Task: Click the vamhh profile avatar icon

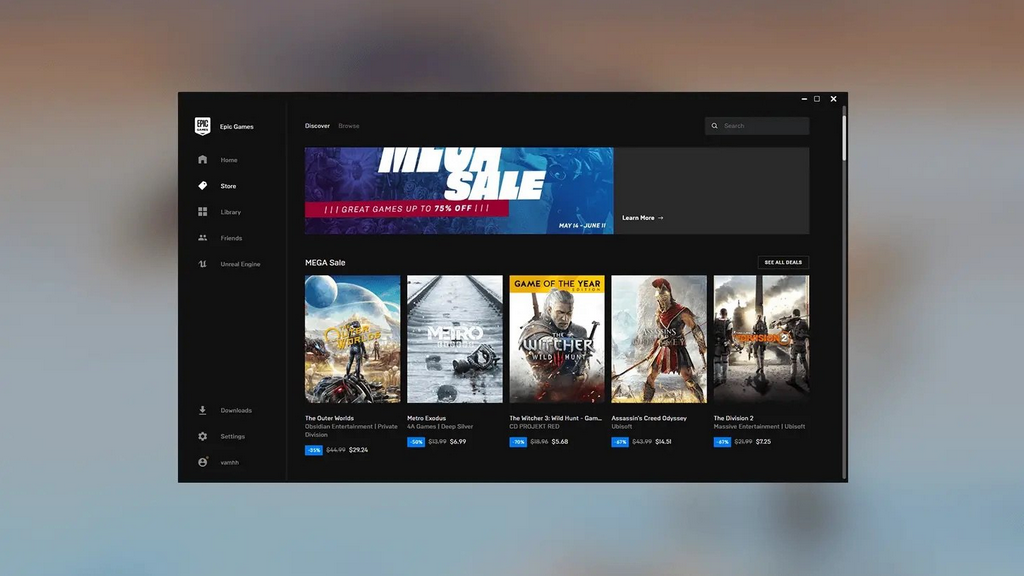Action: [202, 462]
